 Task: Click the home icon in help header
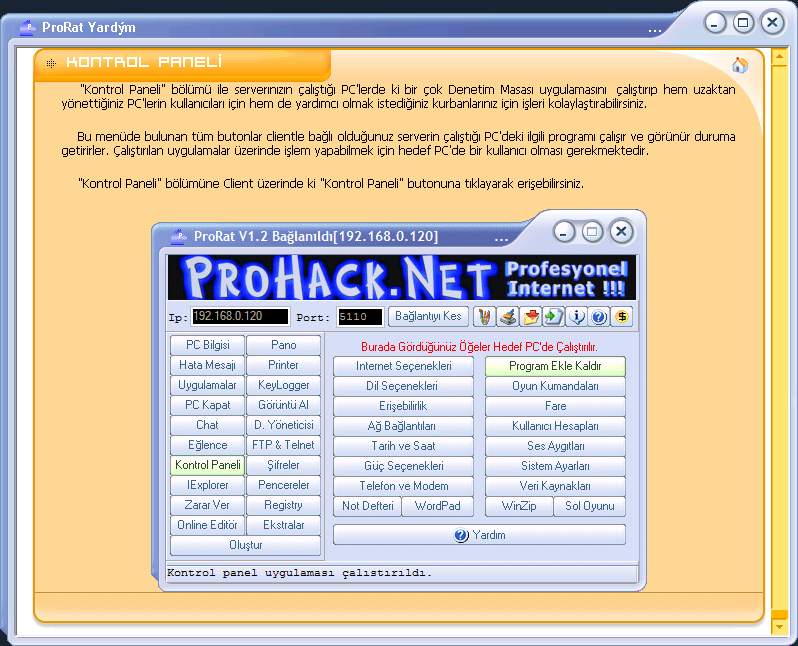pyautogui.click(x=740, y=66)
